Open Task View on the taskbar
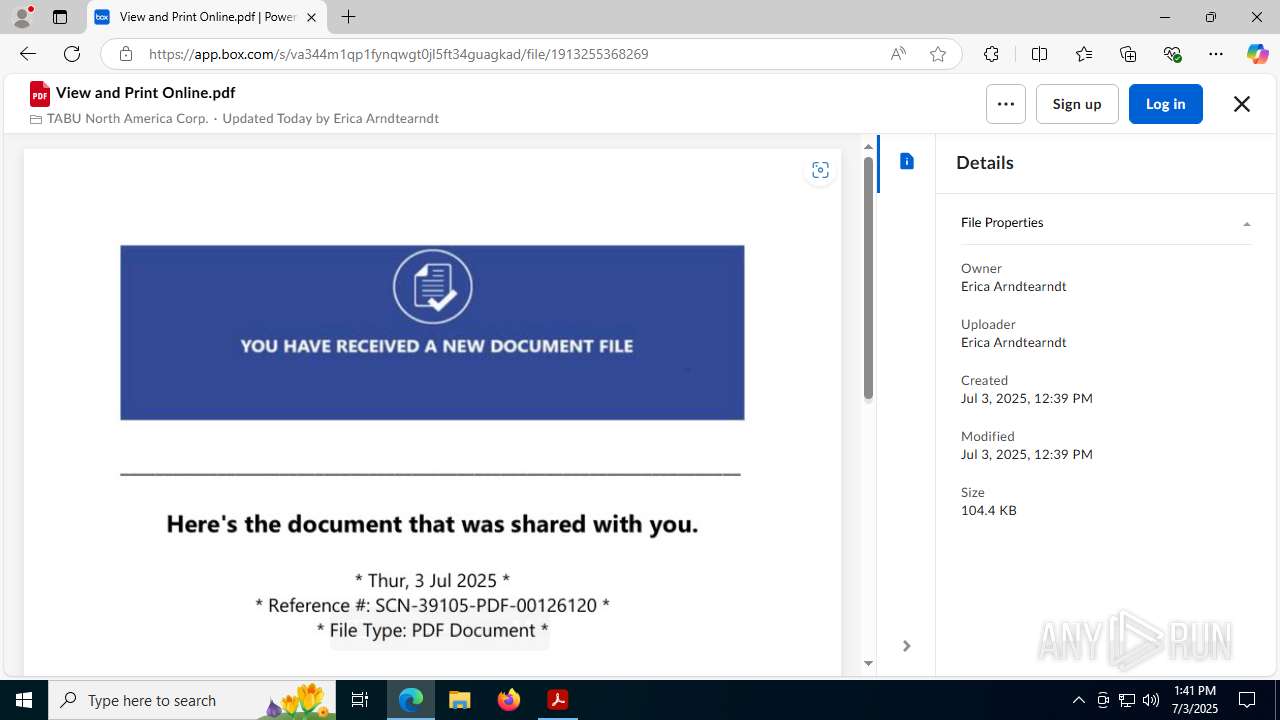The height and width of the screenshot is (720, 1280). coord(360,700)
